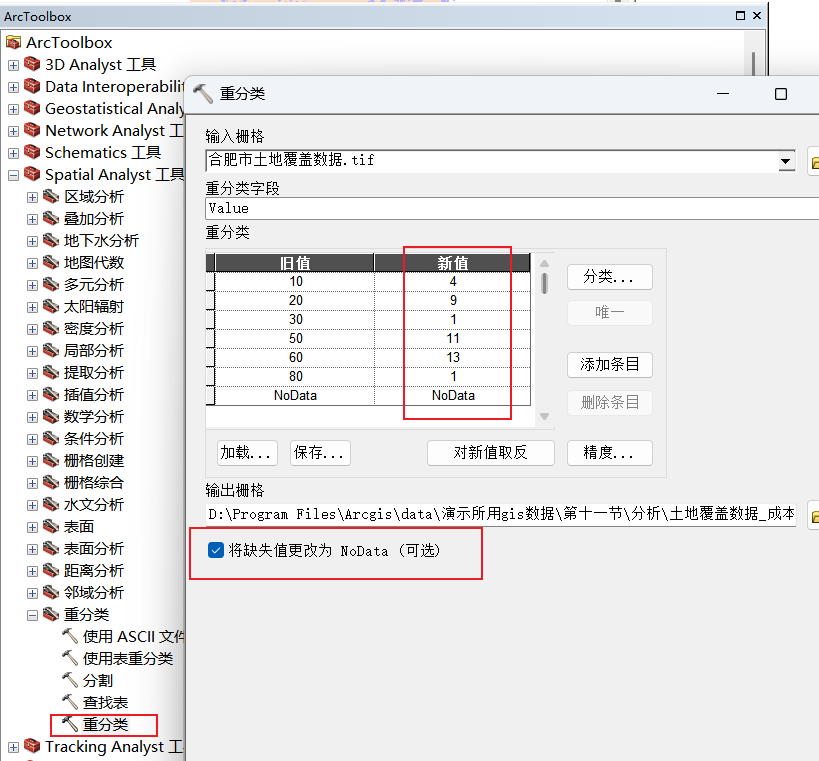Click the 地图代数 toolset icon

pos(51,262)
